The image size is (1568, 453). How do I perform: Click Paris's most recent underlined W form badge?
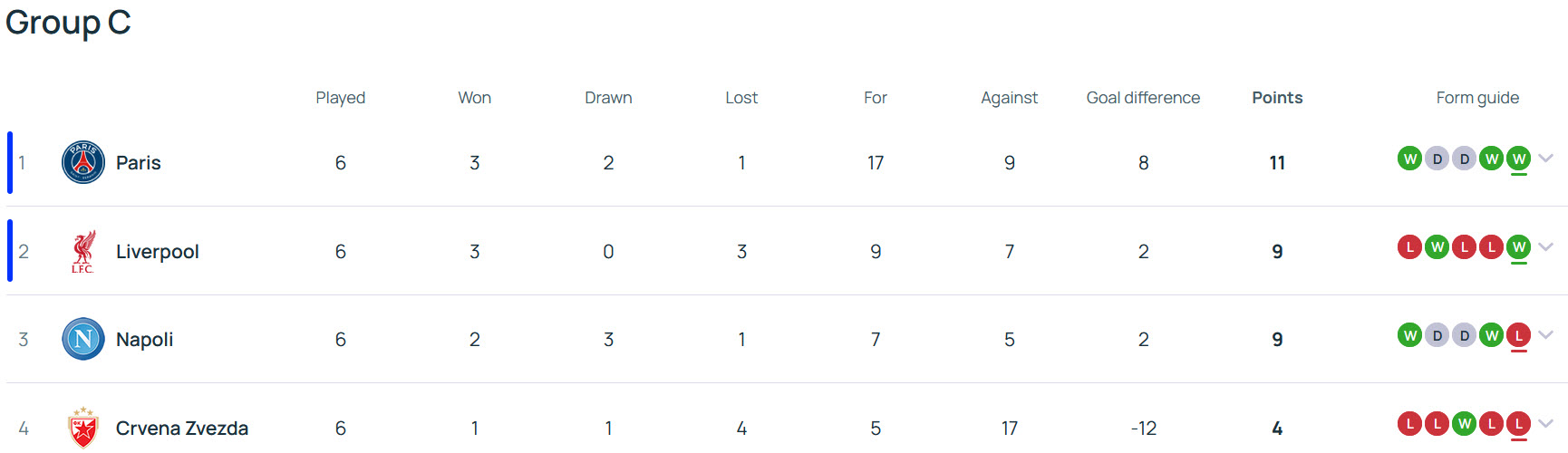click(x=1519, y=159)
